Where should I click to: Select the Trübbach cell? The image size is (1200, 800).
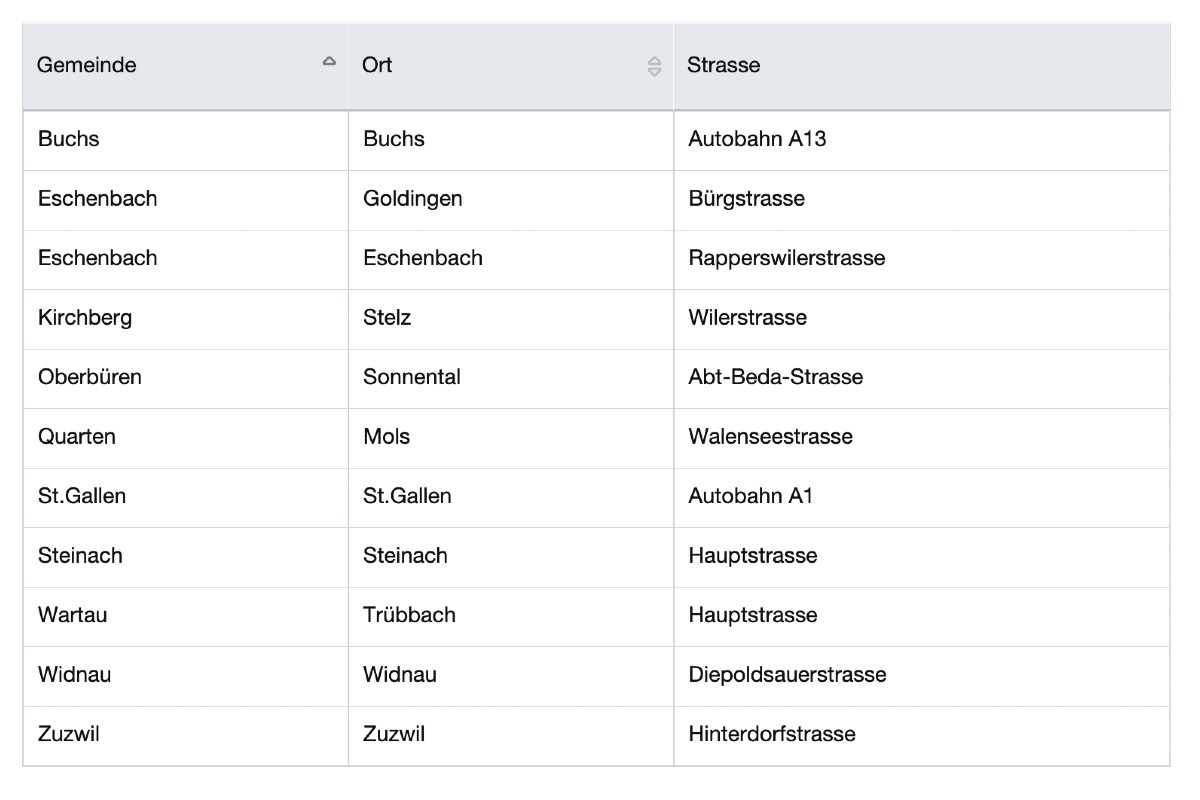pyautogui.click(x=410, y=615)
